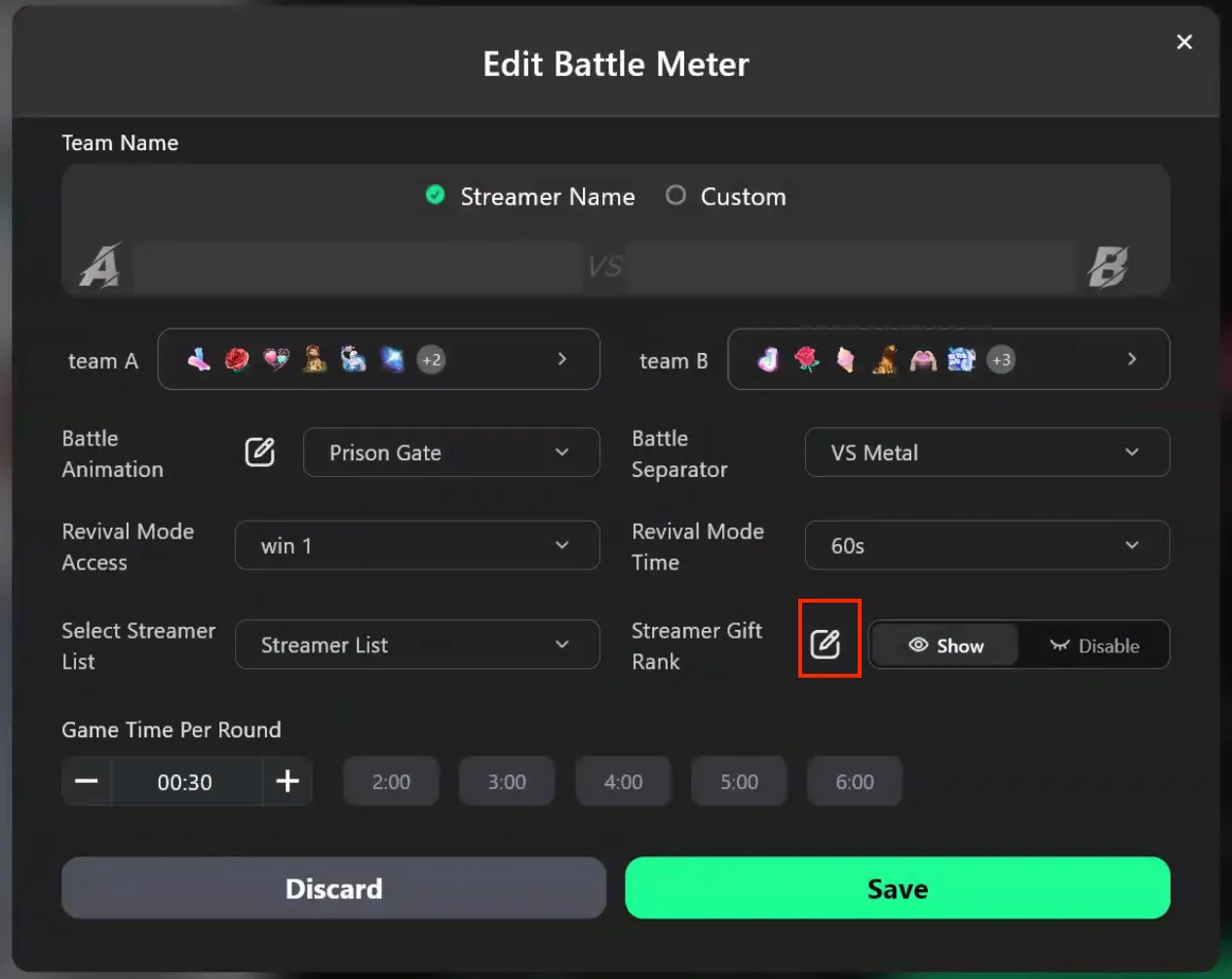Screen dimensions: 1232x979
Task: Click the rose gift in team A
Action: (x=237, y=360)
